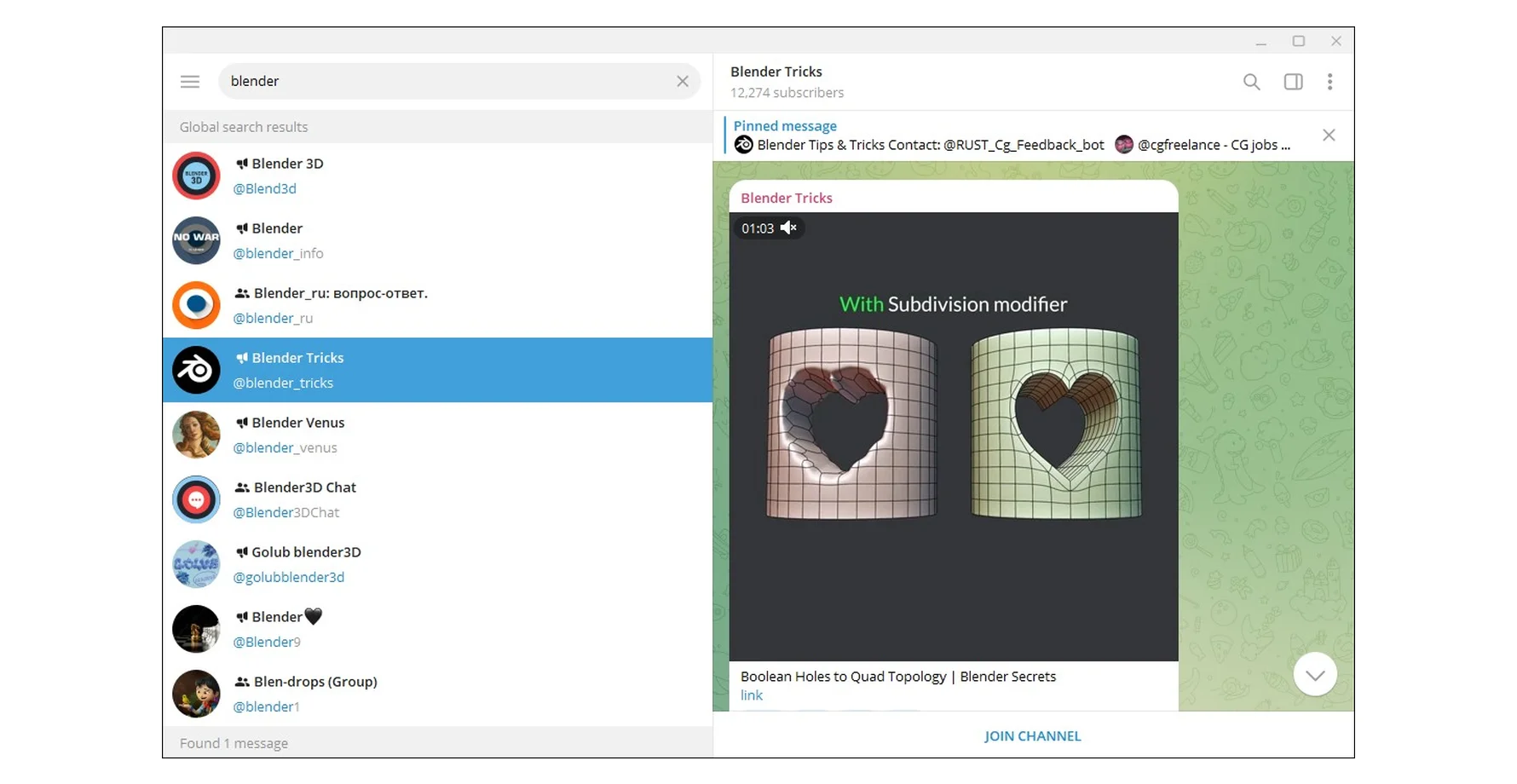Toggle the right sidebar info panel
The height and width of the screenshot is (784, 1517).
(1293, 82)
